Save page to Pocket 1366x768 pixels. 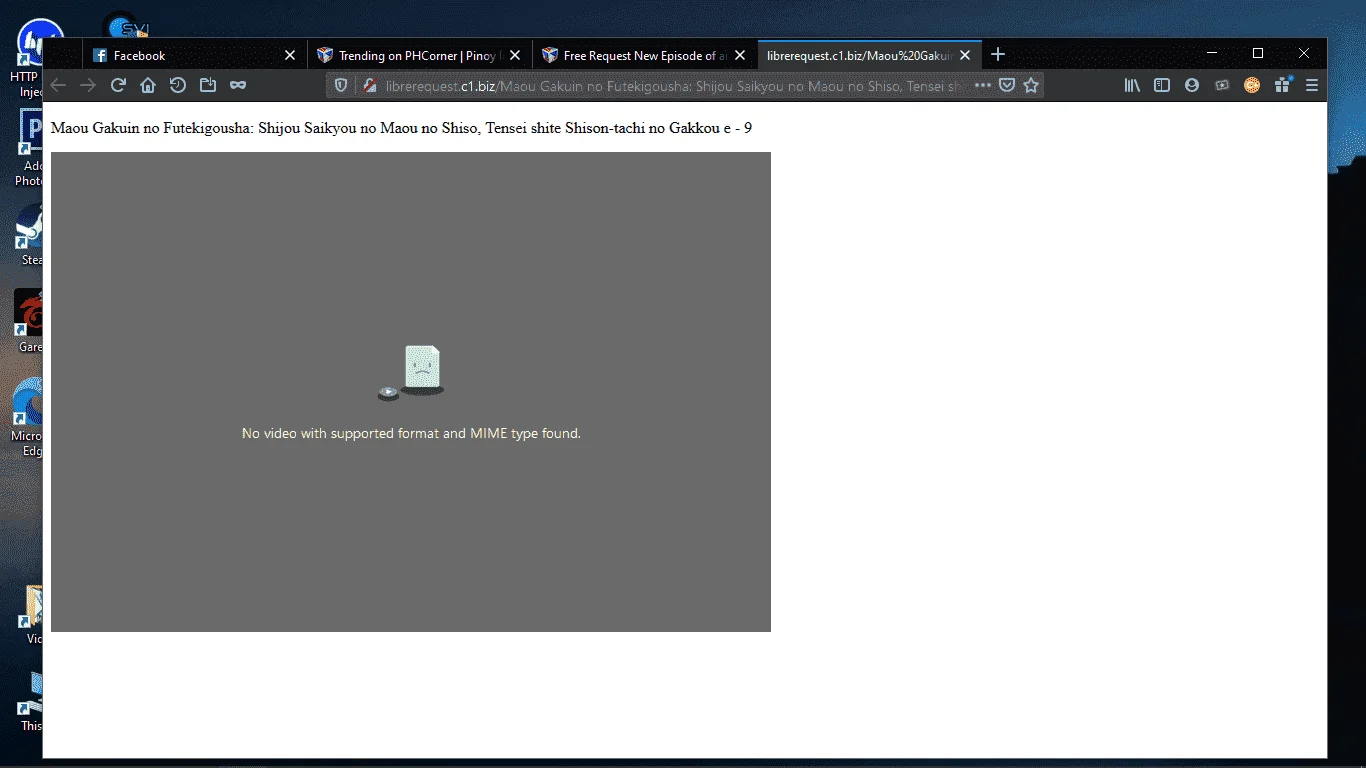click(x=1007, y=86)
